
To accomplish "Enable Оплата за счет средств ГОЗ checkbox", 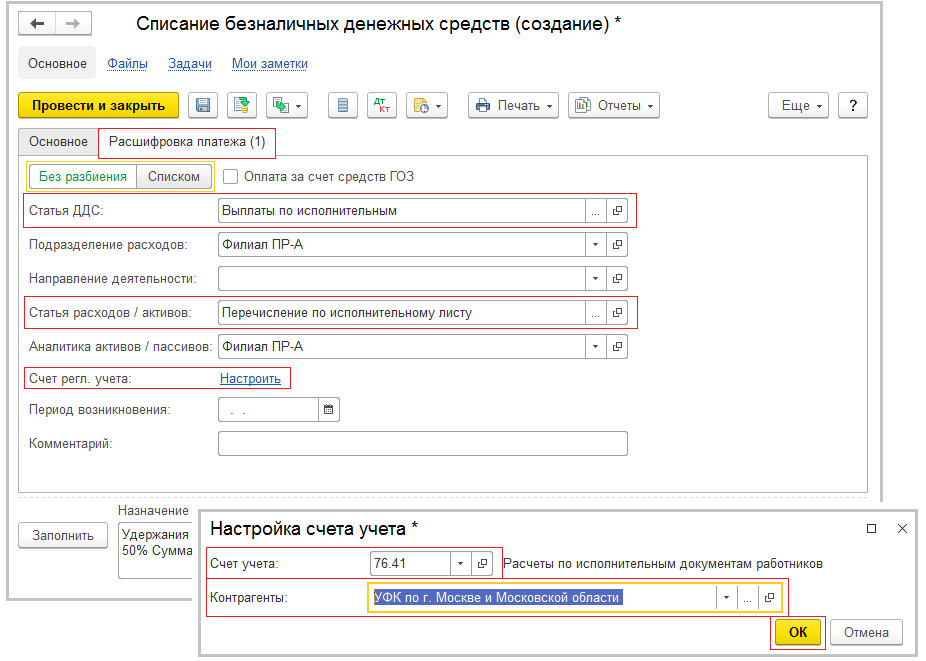I will 231,177.
